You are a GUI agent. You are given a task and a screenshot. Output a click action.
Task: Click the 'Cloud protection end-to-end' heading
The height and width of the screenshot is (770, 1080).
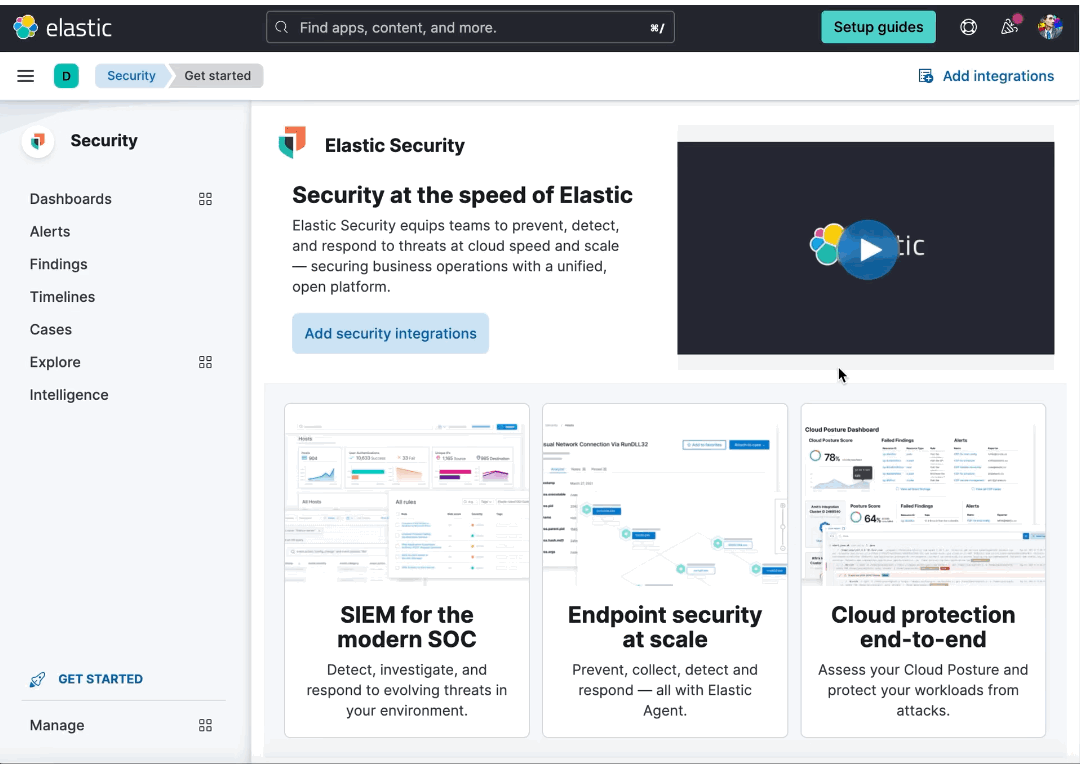(923, 627)
